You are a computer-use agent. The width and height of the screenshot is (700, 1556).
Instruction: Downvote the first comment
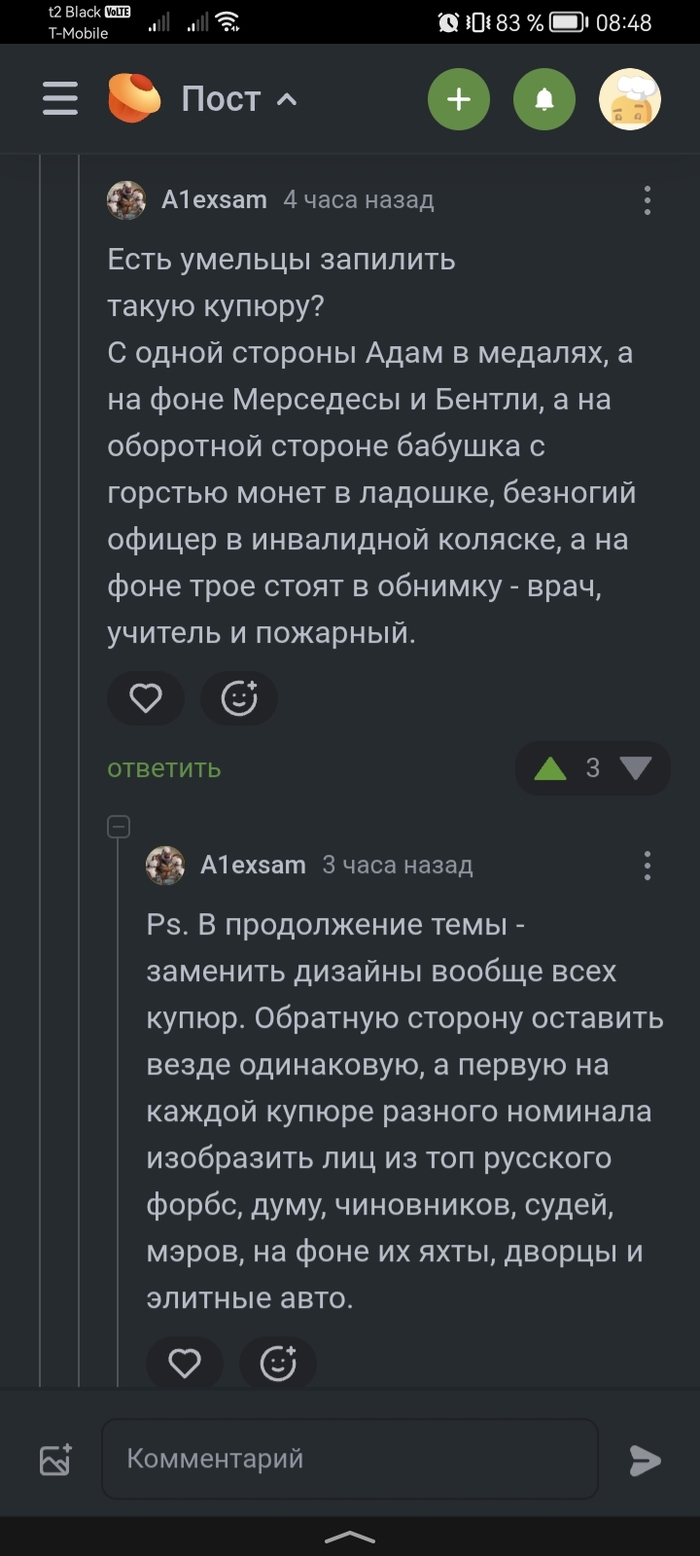(x=635, y=768)
